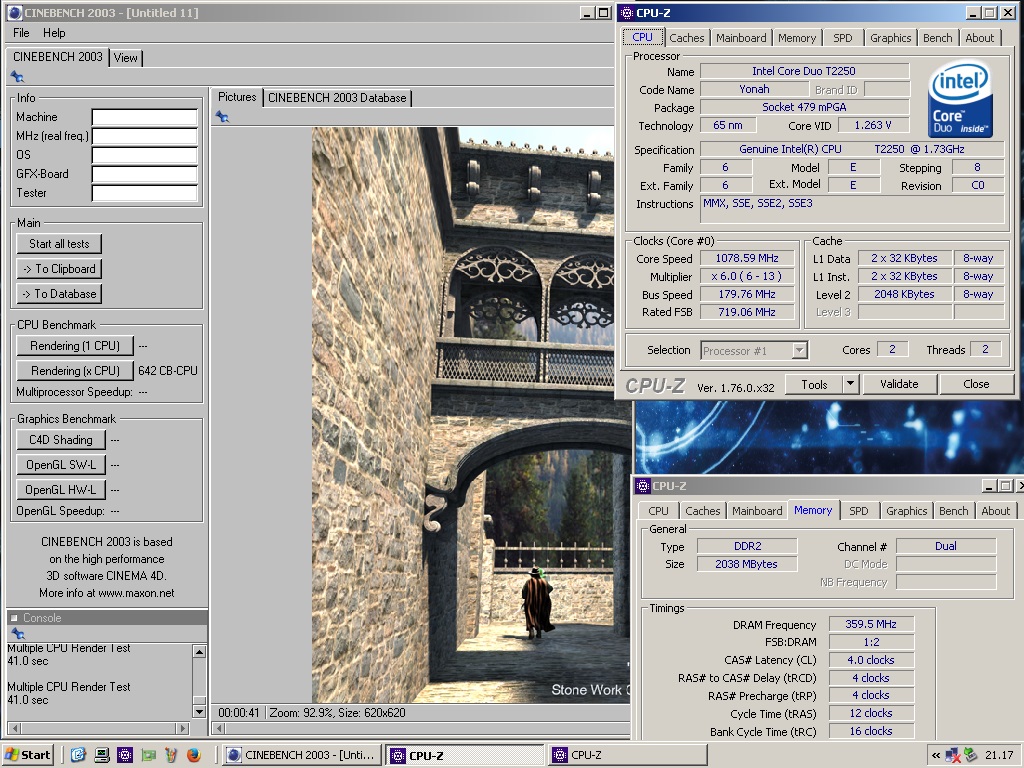Open Bench tab in lower CPU-Z window
Viewport: 1024px width, 768px height.
point(953,511)
